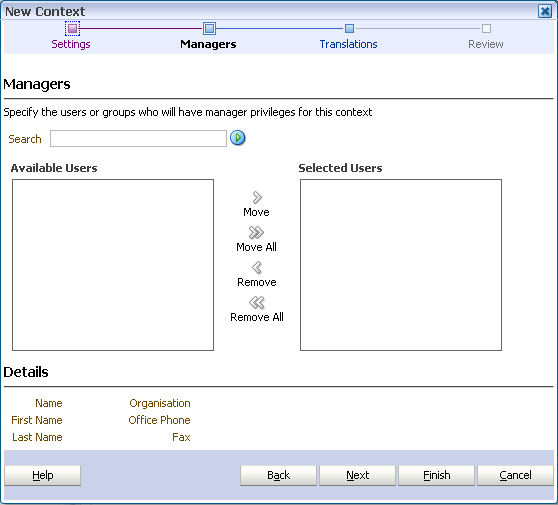558x505 pixels.
Task: Click the Cancel button
Action: point(515,475)
